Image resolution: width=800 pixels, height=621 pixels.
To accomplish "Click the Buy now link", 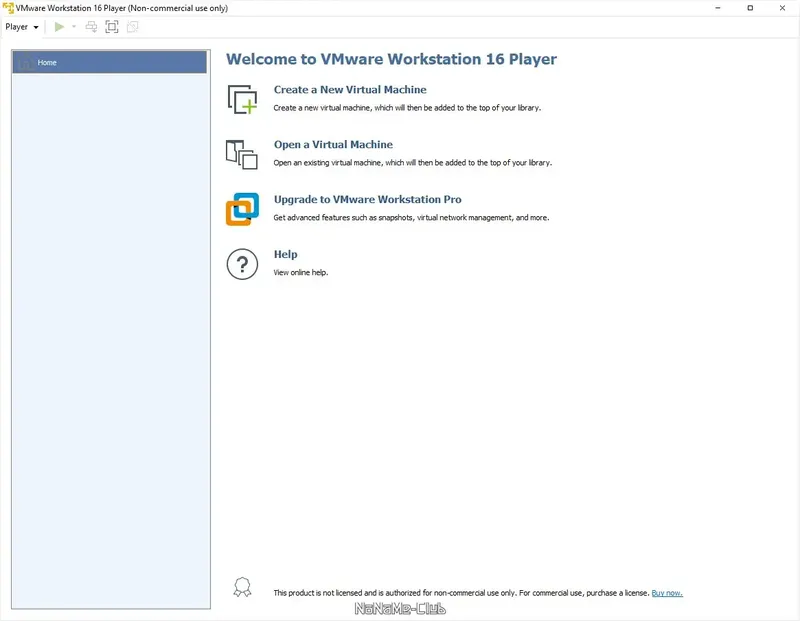I will tap(667, 593).
